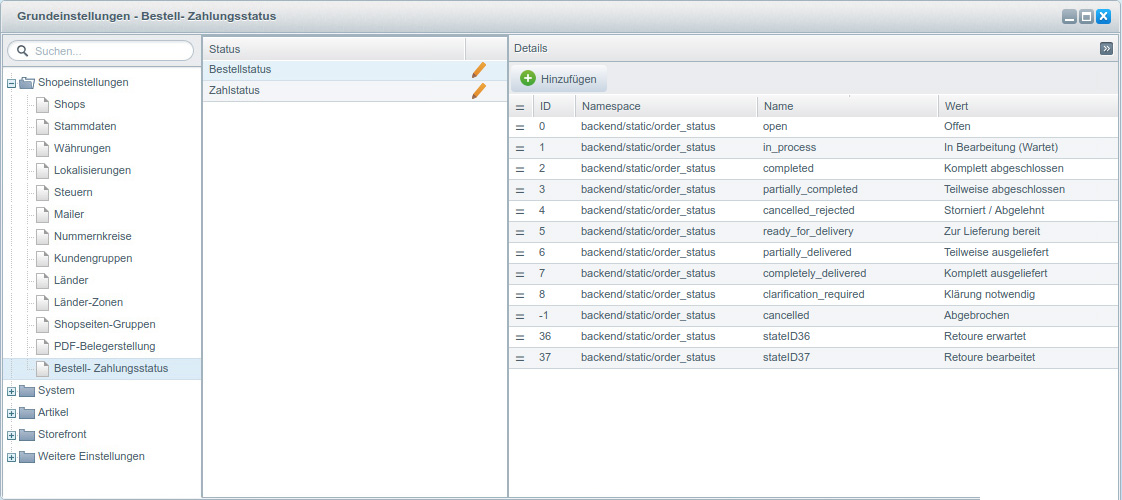Click the Shopeinstellungen folder icon
Screen dimensions: 1122x500
pyautogui.click(x=27, y=83)
